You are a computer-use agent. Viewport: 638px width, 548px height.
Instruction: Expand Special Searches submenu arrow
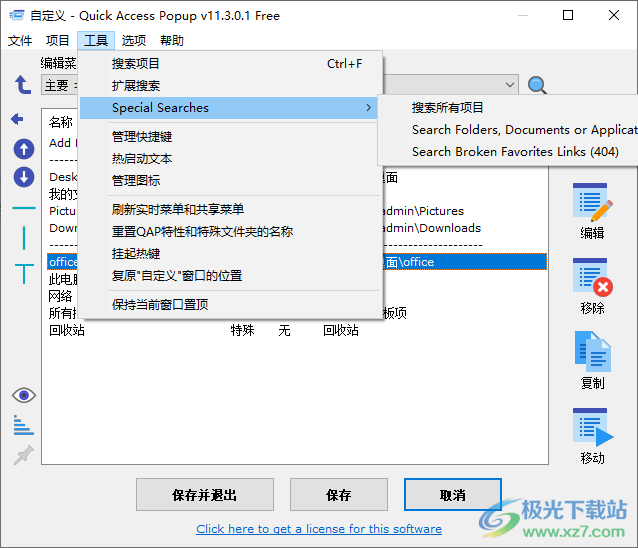[x=368, y=108]
